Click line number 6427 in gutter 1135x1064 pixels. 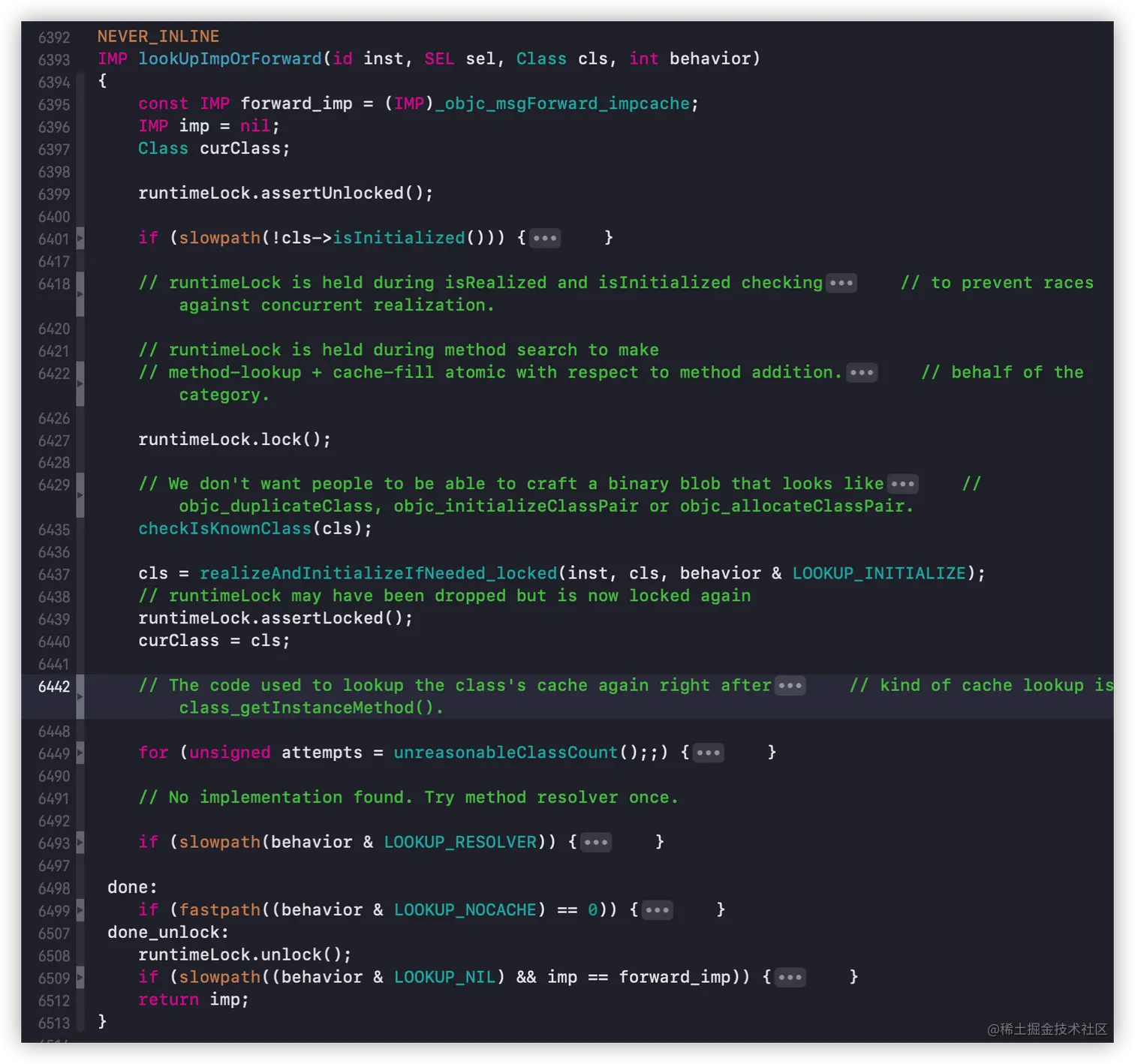click(54, 440)
